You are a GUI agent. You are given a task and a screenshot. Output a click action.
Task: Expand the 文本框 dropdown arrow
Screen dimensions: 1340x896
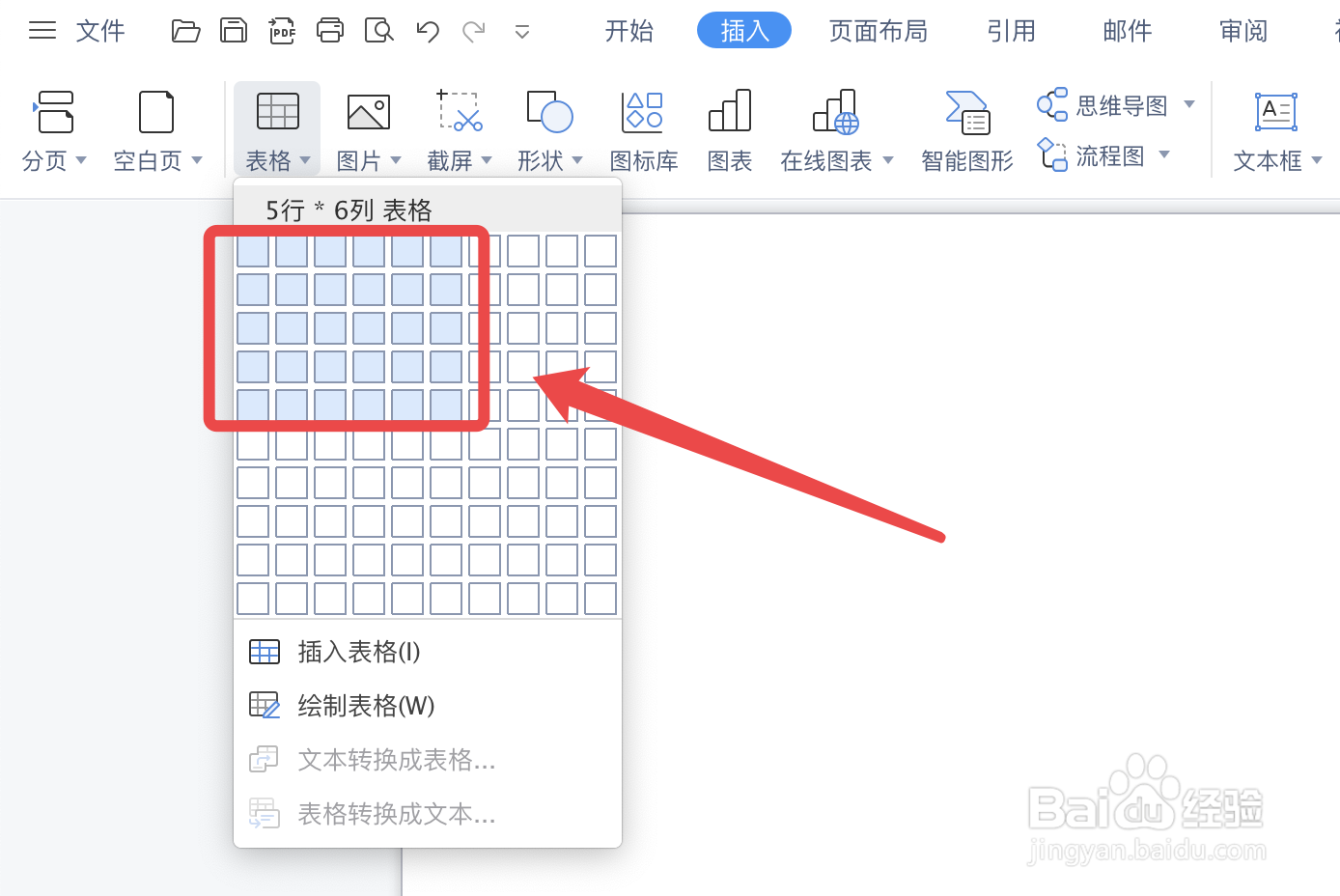click(x=1317, y=160)
